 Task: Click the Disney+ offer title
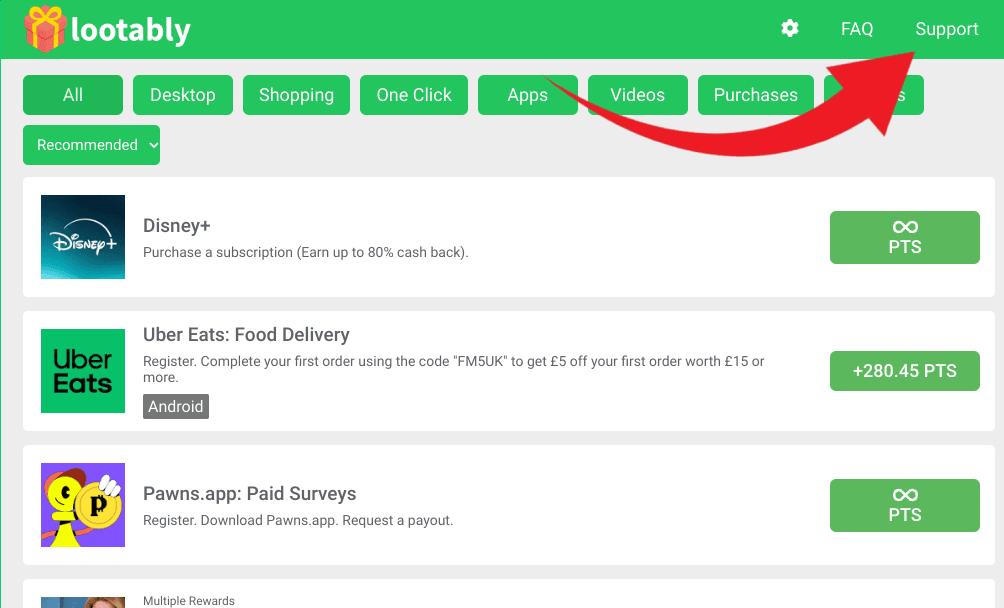(x=177, y=226)
